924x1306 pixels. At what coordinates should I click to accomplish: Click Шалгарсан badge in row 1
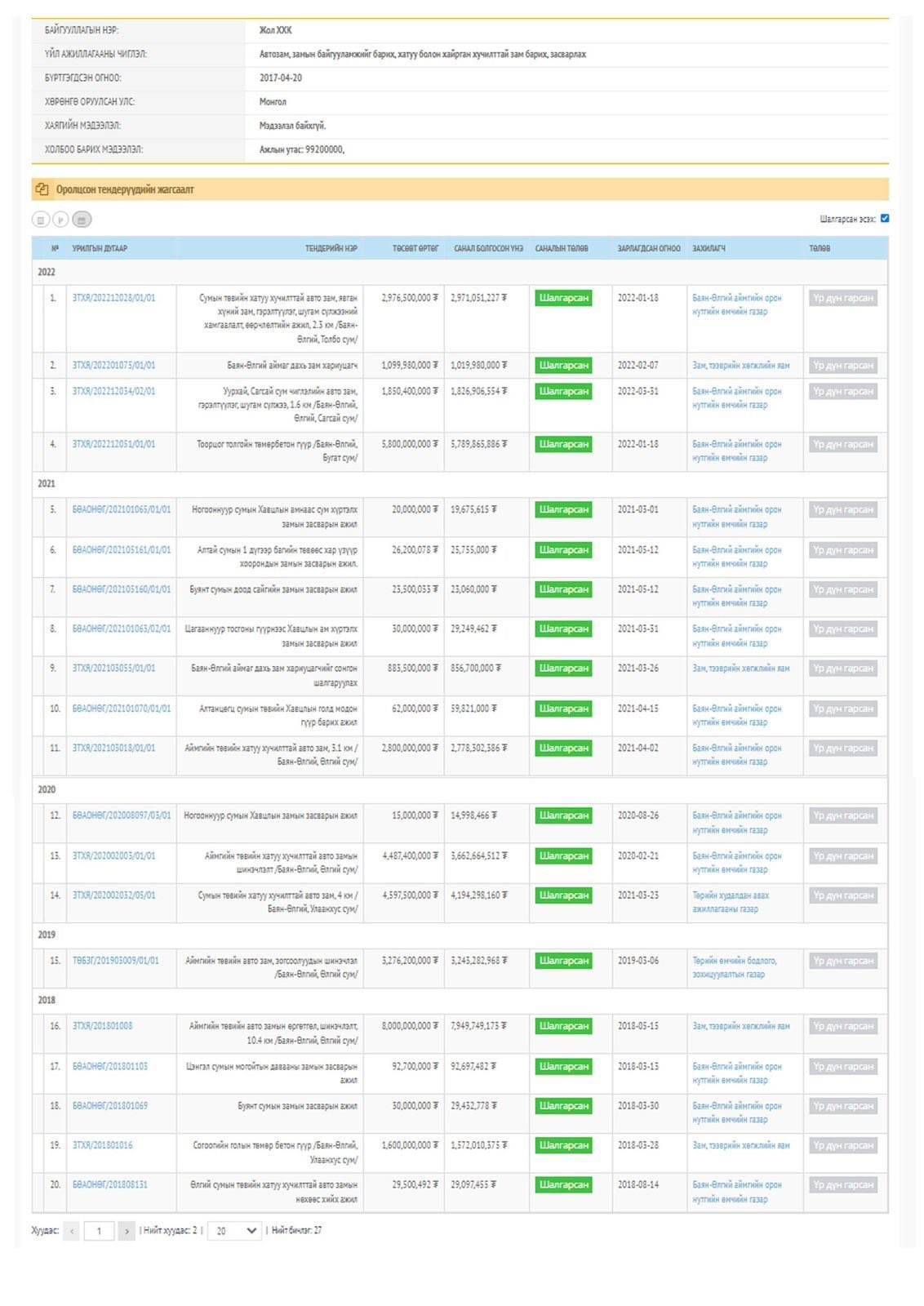click(563, 298)
